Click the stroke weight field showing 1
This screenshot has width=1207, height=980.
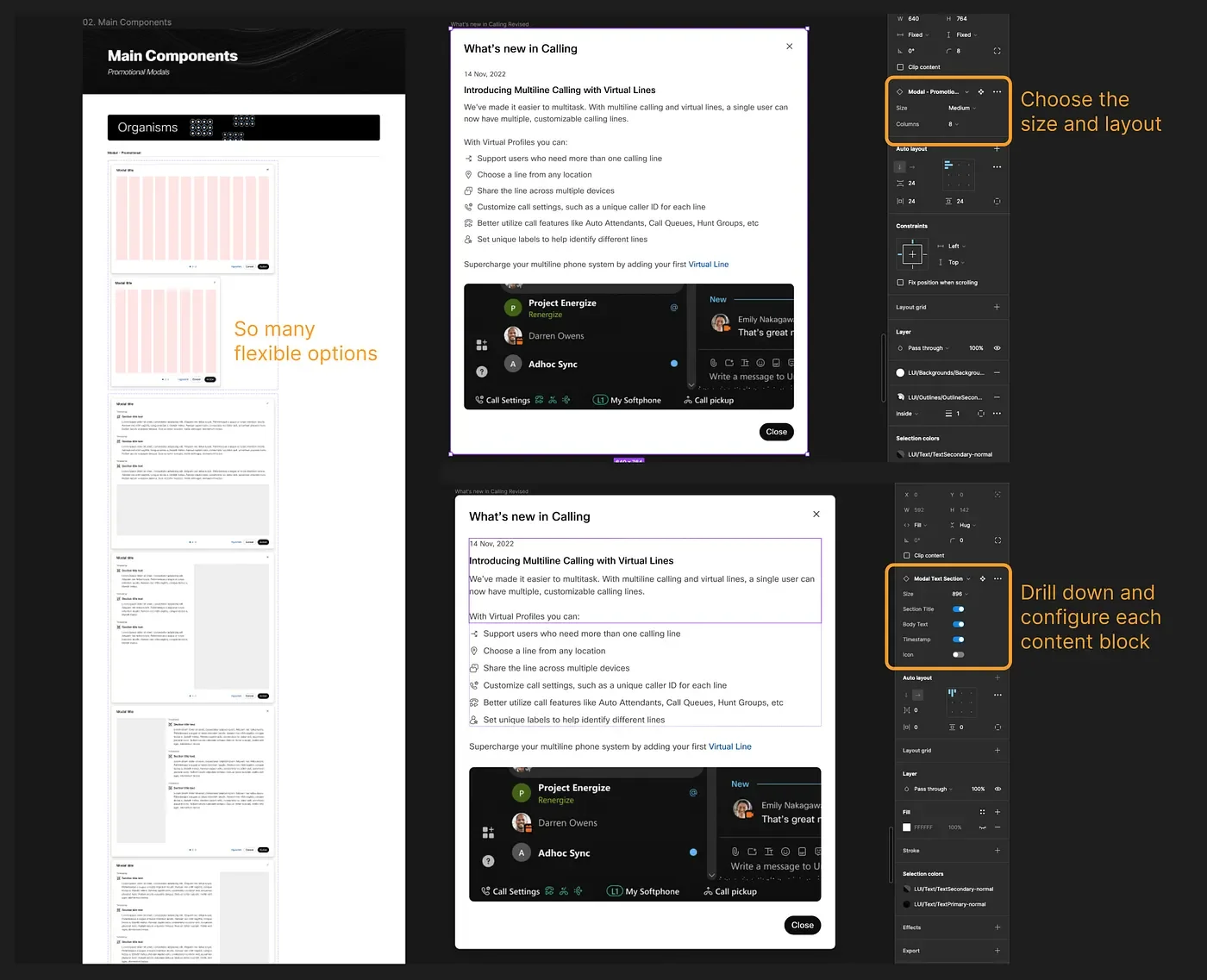(x=954, y=414)
